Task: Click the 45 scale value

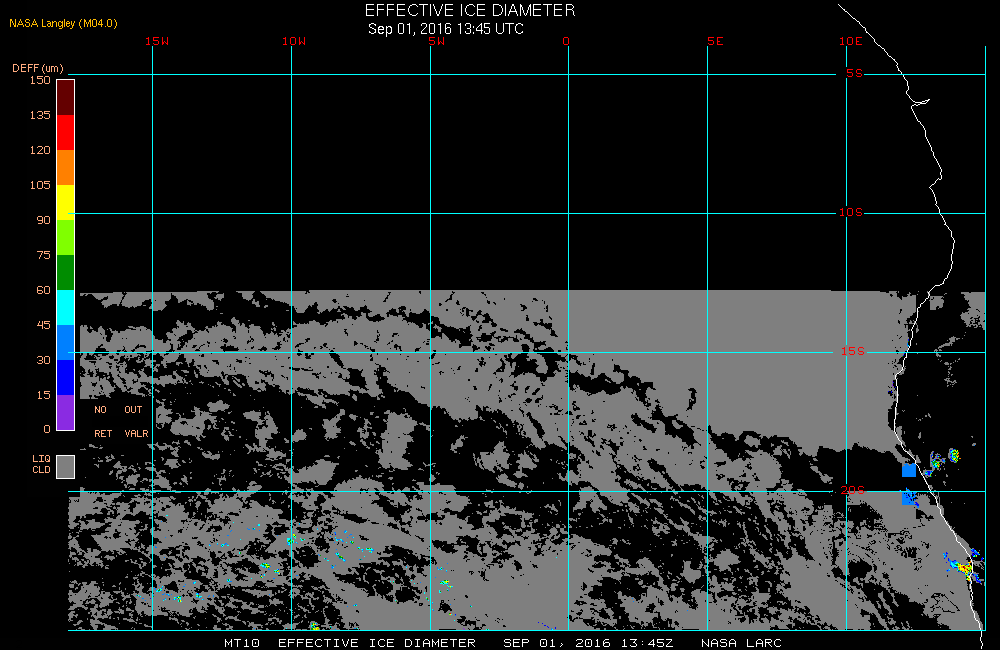Action: tap(43, 326)
